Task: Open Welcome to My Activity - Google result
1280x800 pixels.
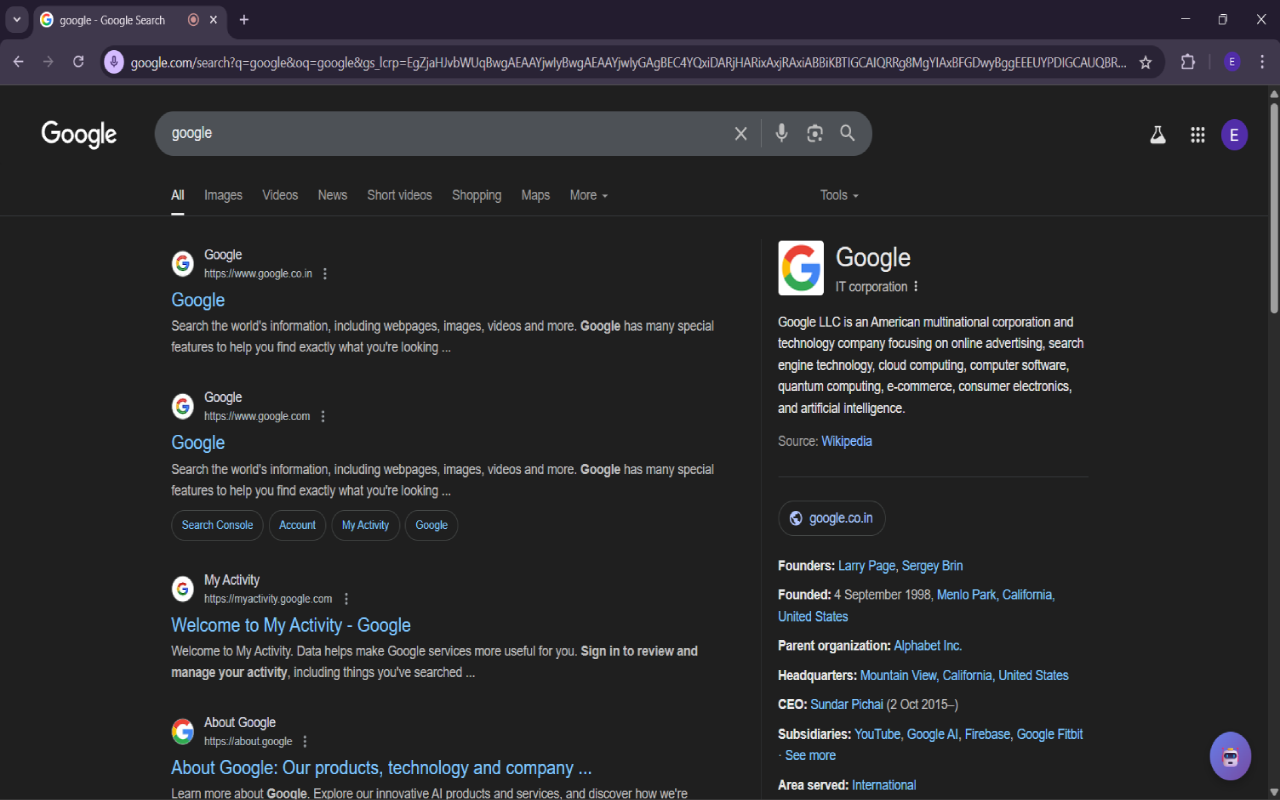Action: click(x=291, y=625)
